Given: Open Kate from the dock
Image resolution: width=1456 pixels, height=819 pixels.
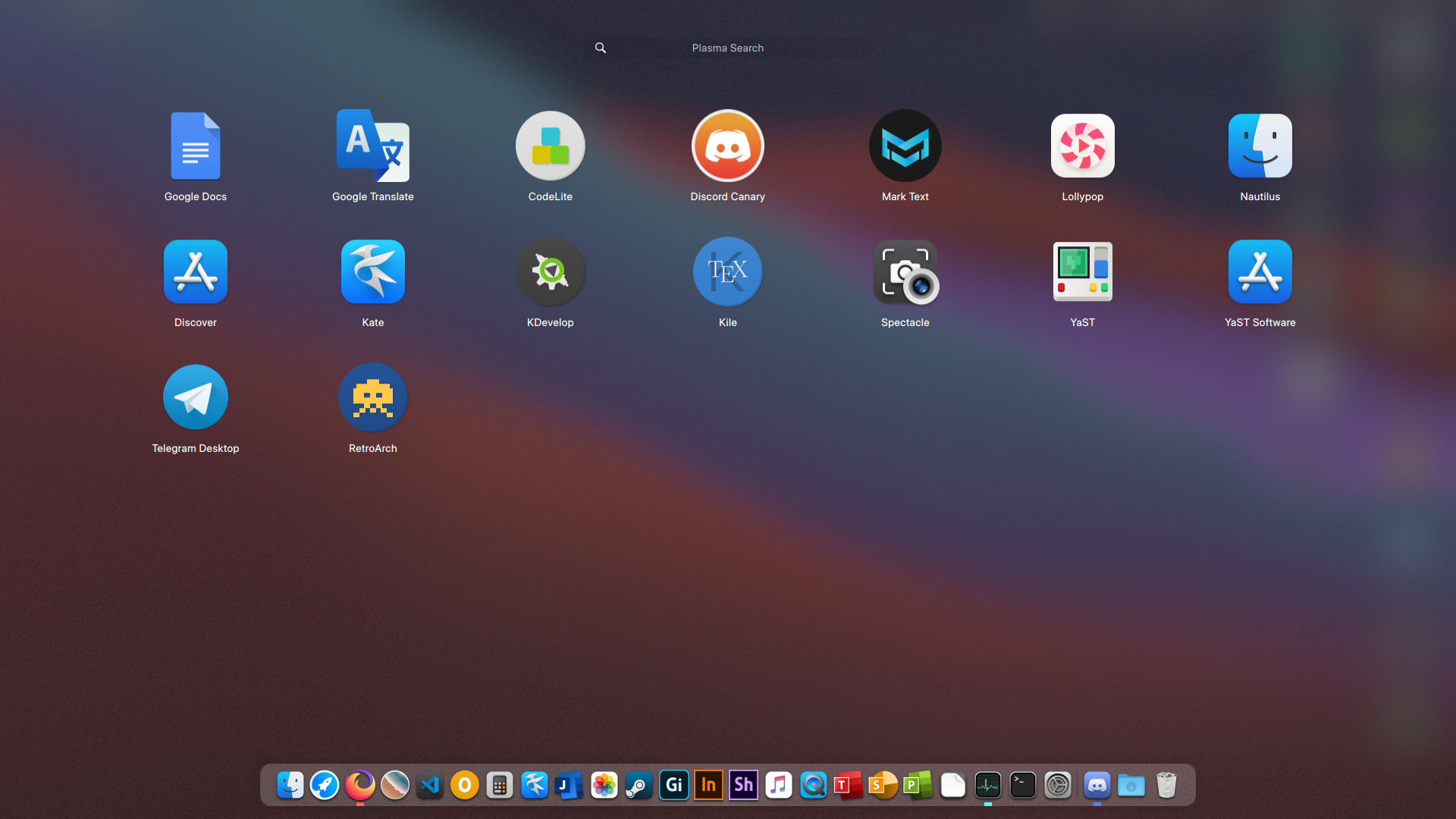Looking at the screenshot, I should click(x=535, y=785).
